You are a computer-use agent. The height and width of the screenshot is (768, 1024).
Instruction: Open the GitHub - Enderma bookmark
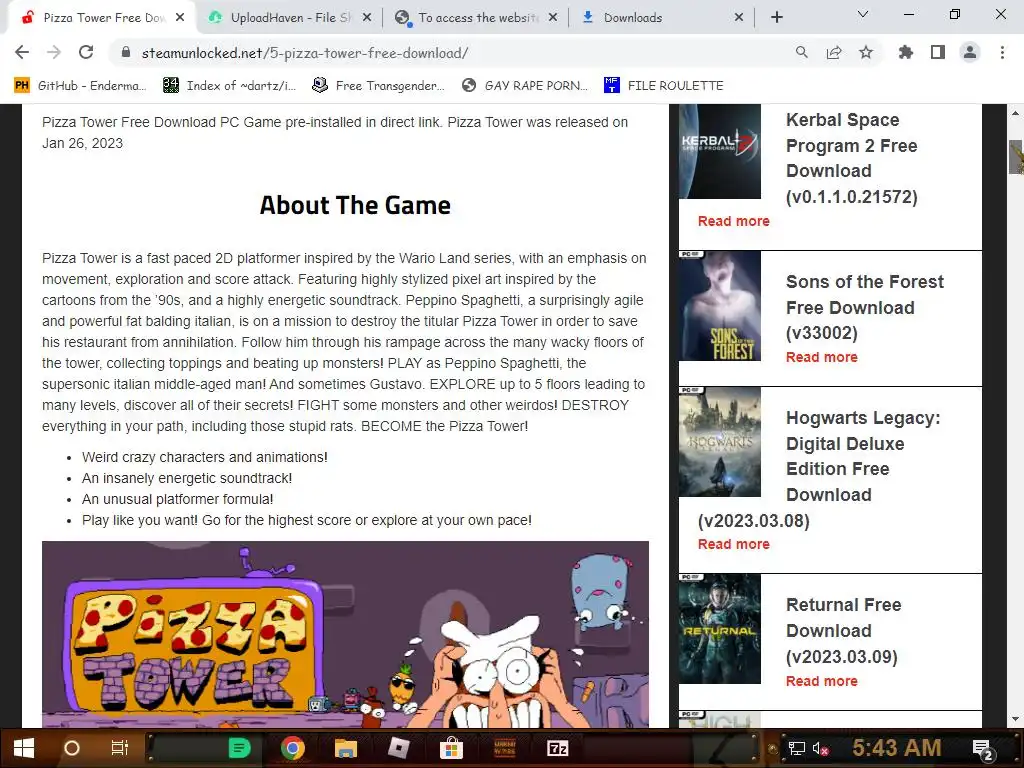click(x=80, y=86)
